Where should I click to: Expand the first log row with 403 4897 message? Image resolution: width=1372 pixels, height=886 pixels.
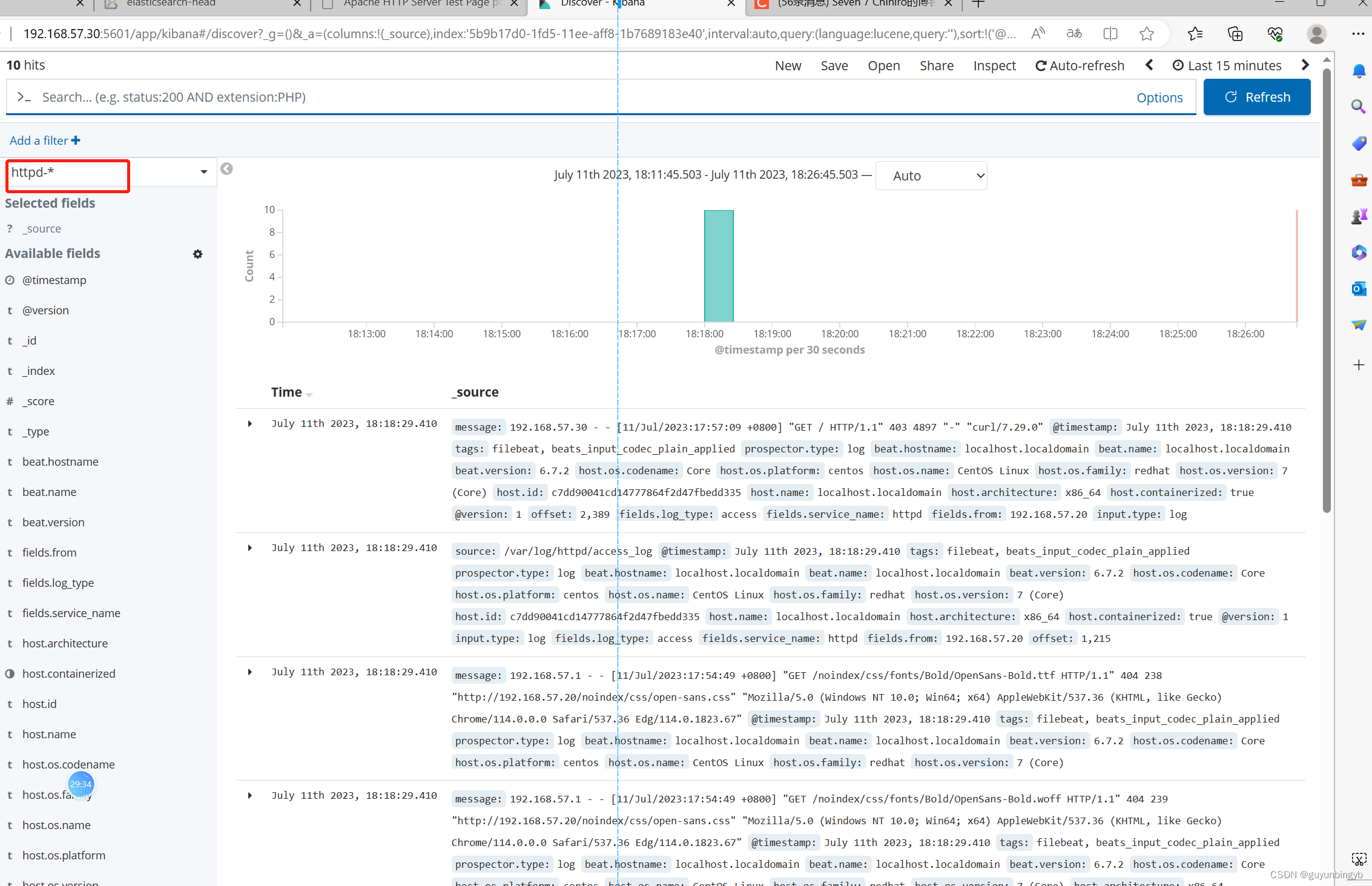pos(249,424)
